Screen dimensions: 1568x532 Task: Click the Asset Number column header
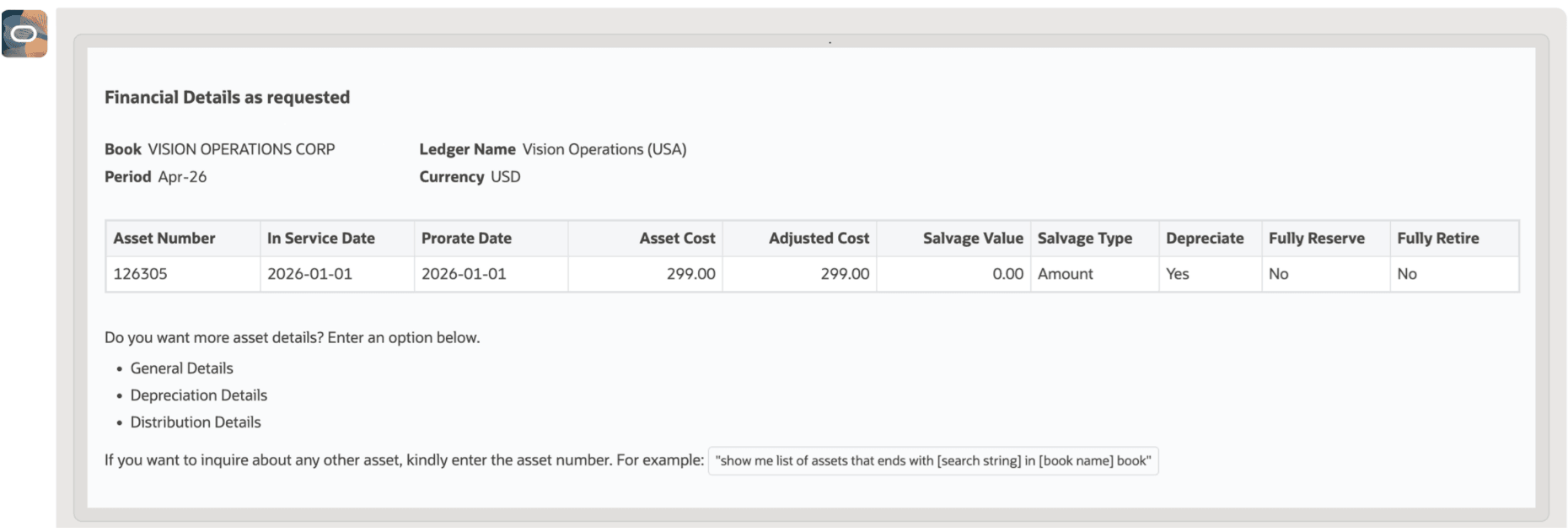(182, 239)
